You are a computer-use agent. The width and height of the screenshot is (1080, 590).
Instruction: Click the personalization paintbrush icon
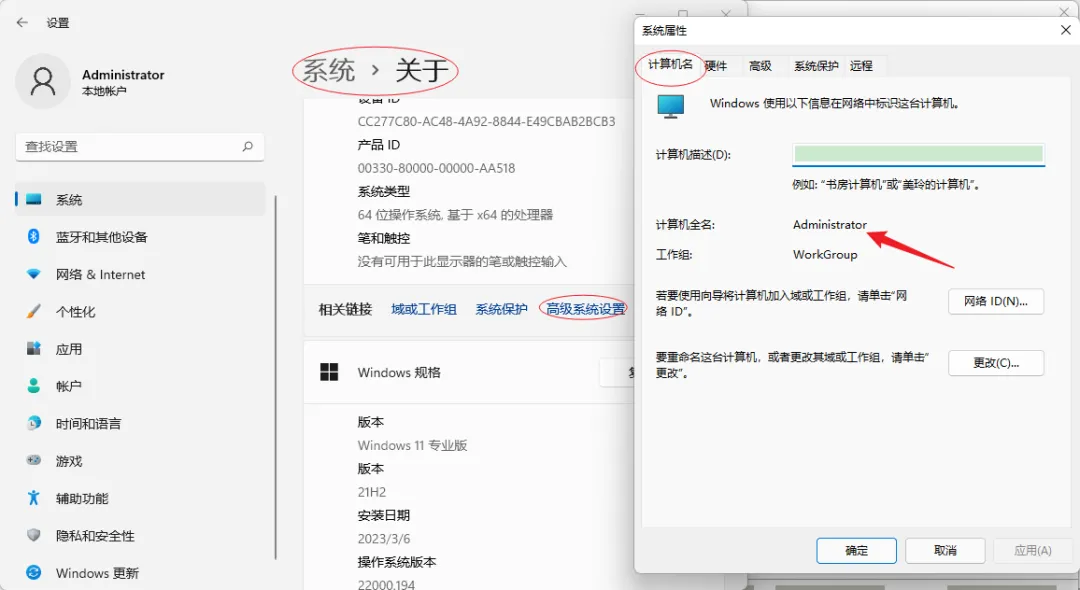[33, 311]
